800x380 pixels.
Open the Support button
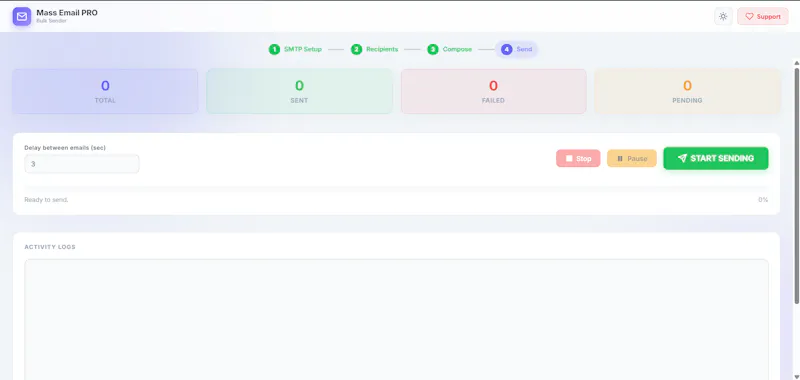763,16
